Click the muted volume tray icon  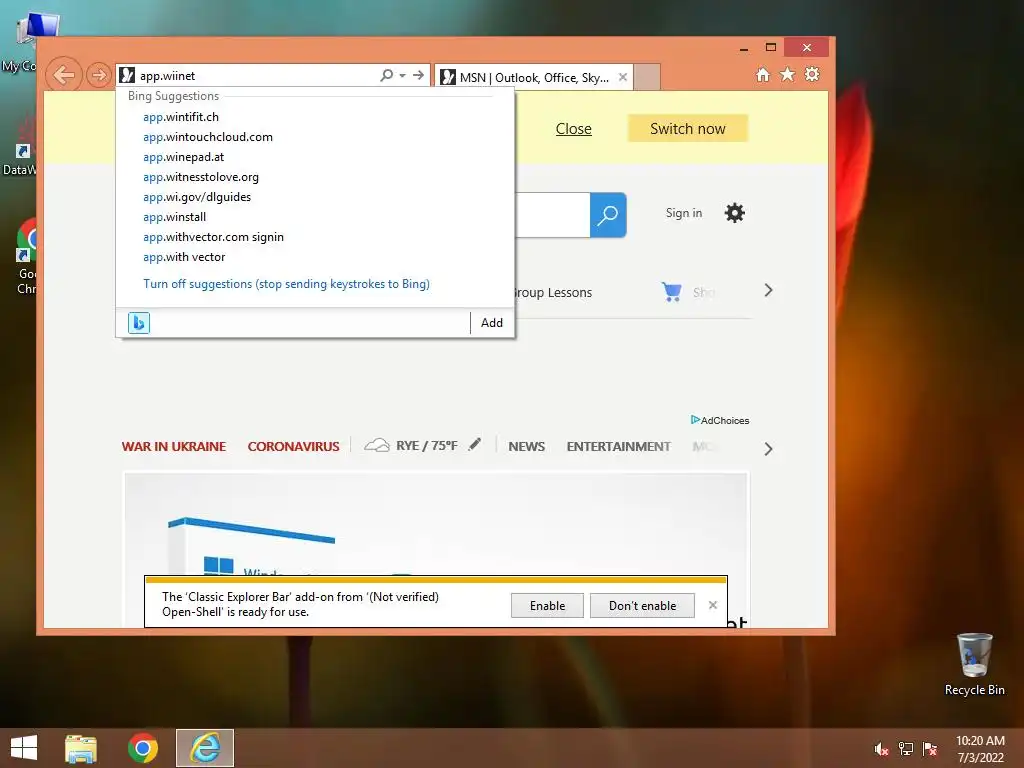pyautogui.click(x=882, y=749)
